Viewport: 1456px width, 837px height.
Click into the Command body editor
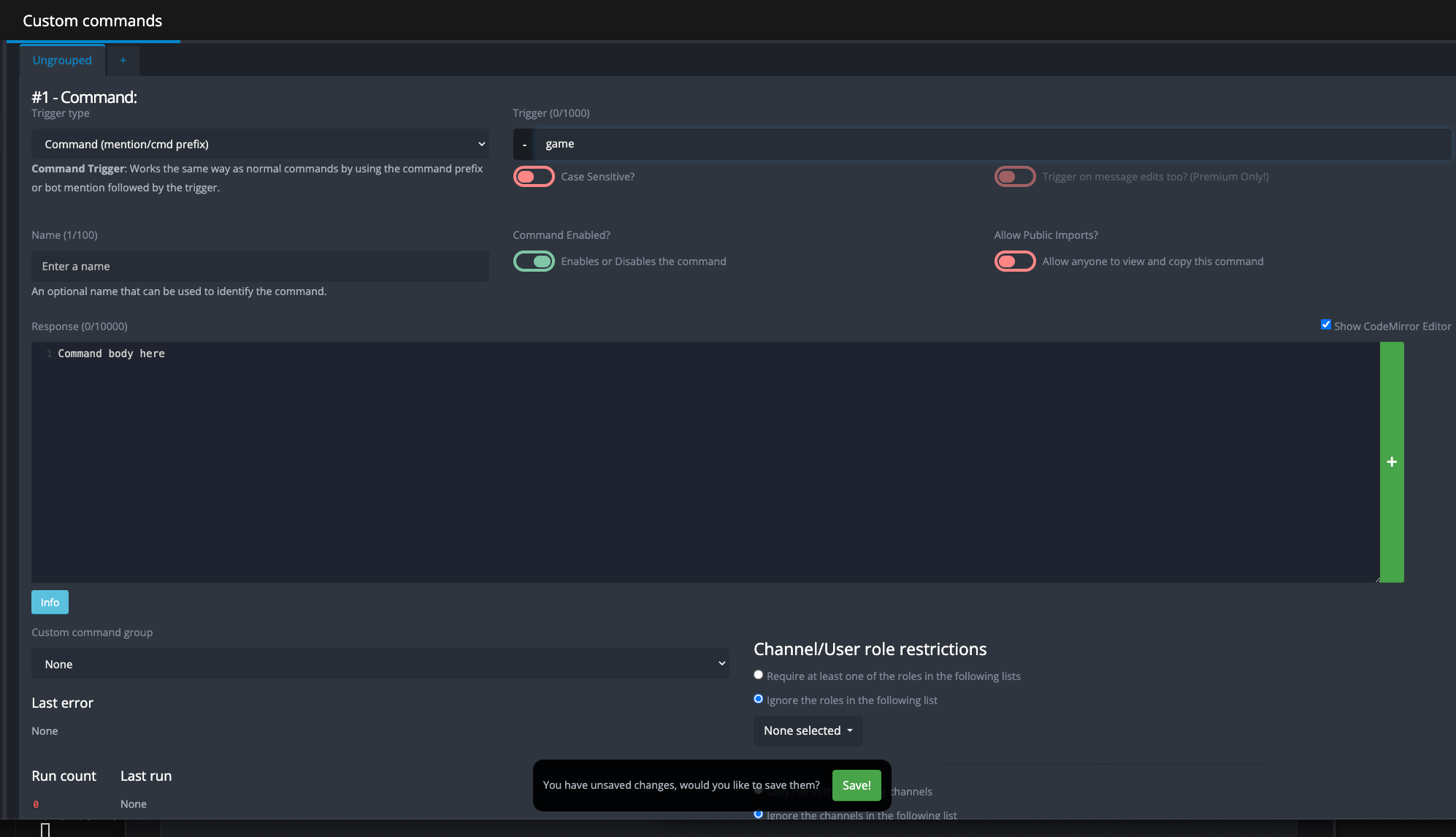(701, 460)
